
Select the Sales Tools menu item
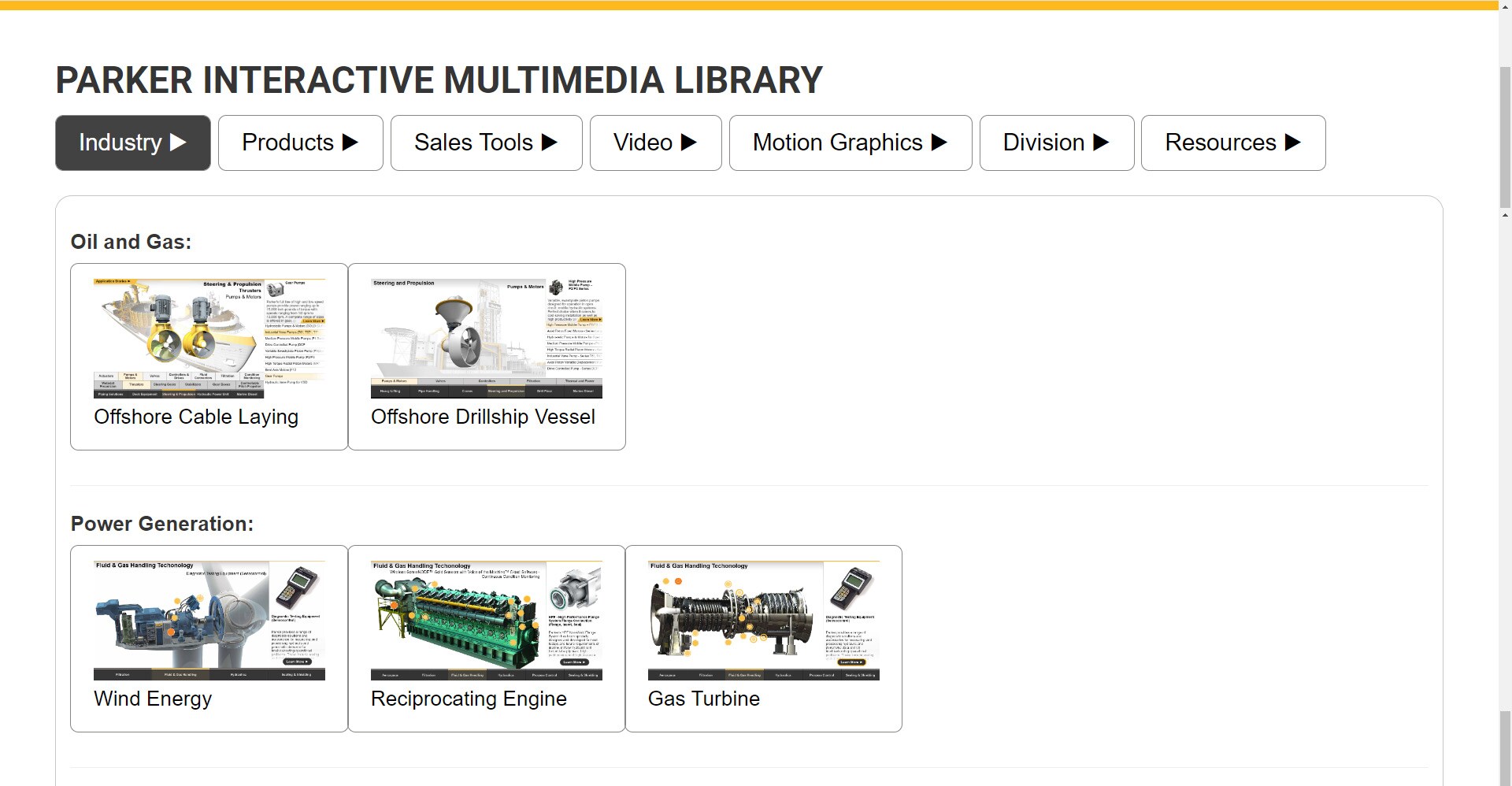coord(486,143)
